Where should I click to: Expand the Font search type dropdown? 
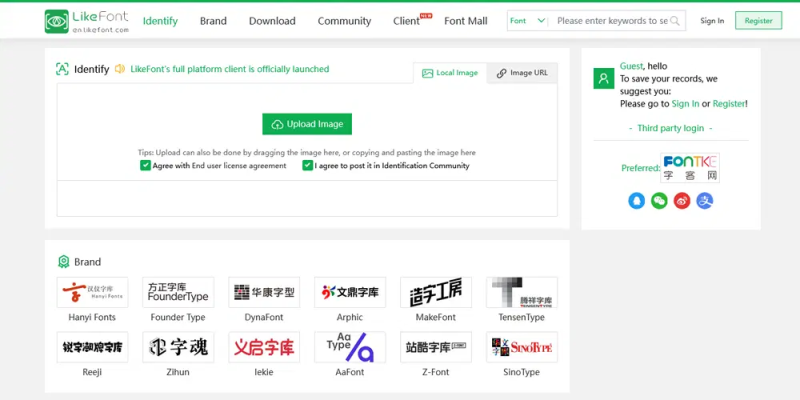pyautogui.click(x=528, y=21)
